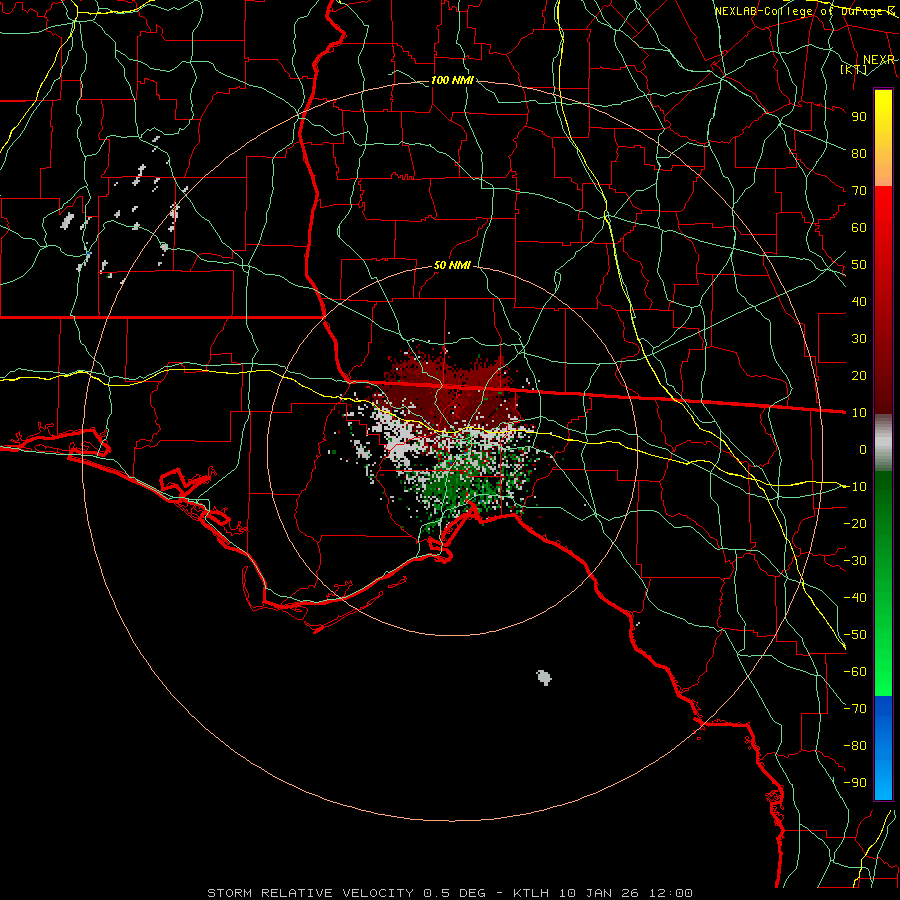Click the "[KT]" units label above scale
Screen dimensions: 900x900
[854, 69]
